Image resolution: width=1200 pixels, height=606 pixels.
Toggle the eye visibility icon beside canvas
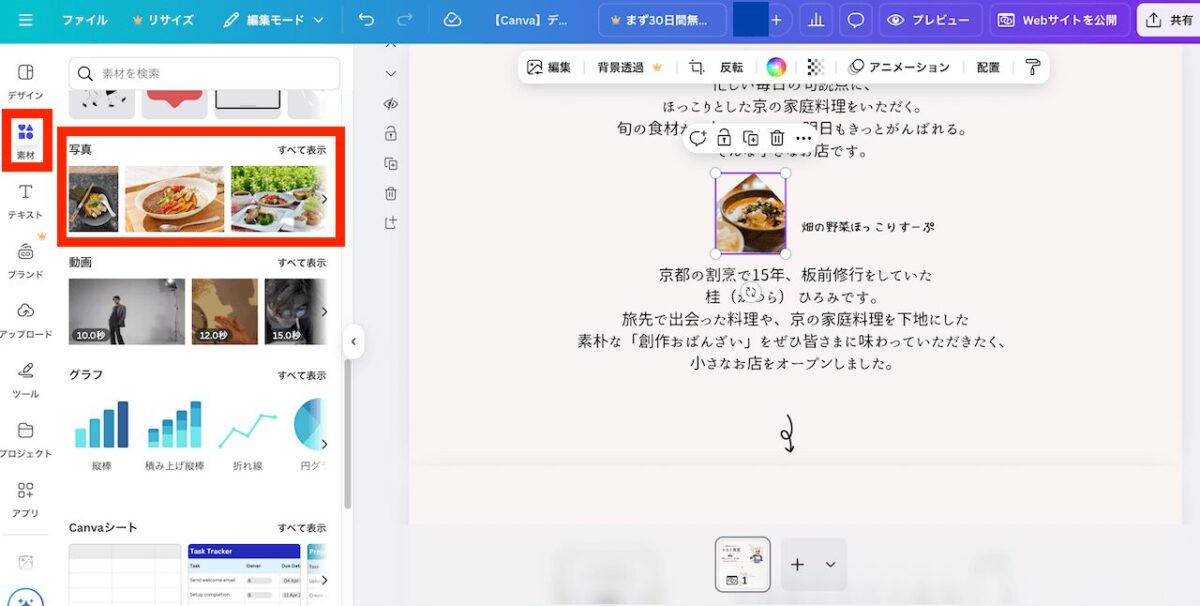tap(391, 104)
